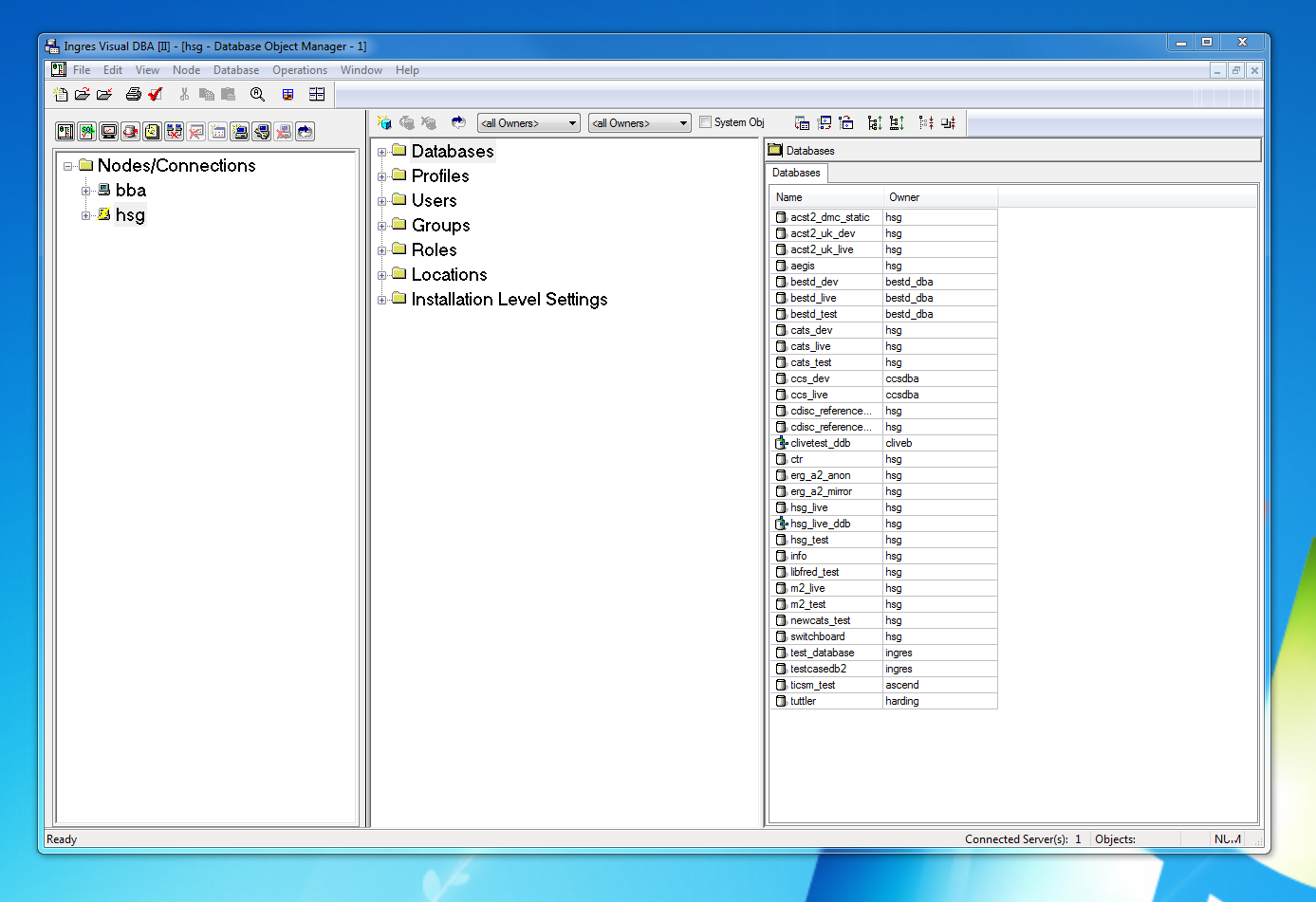The image size is (1316, 902).
Task: Select the Locations tree item
Action: [449, 275]
